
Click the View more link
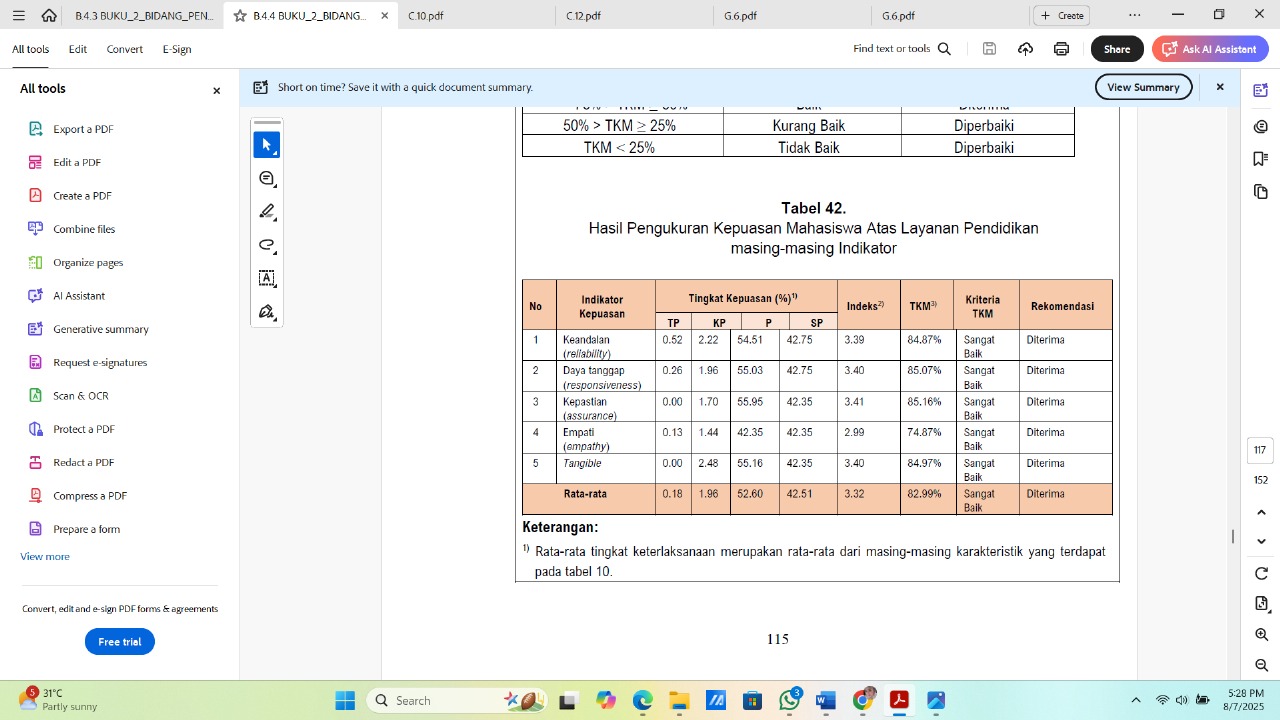[x=45, y=556]
